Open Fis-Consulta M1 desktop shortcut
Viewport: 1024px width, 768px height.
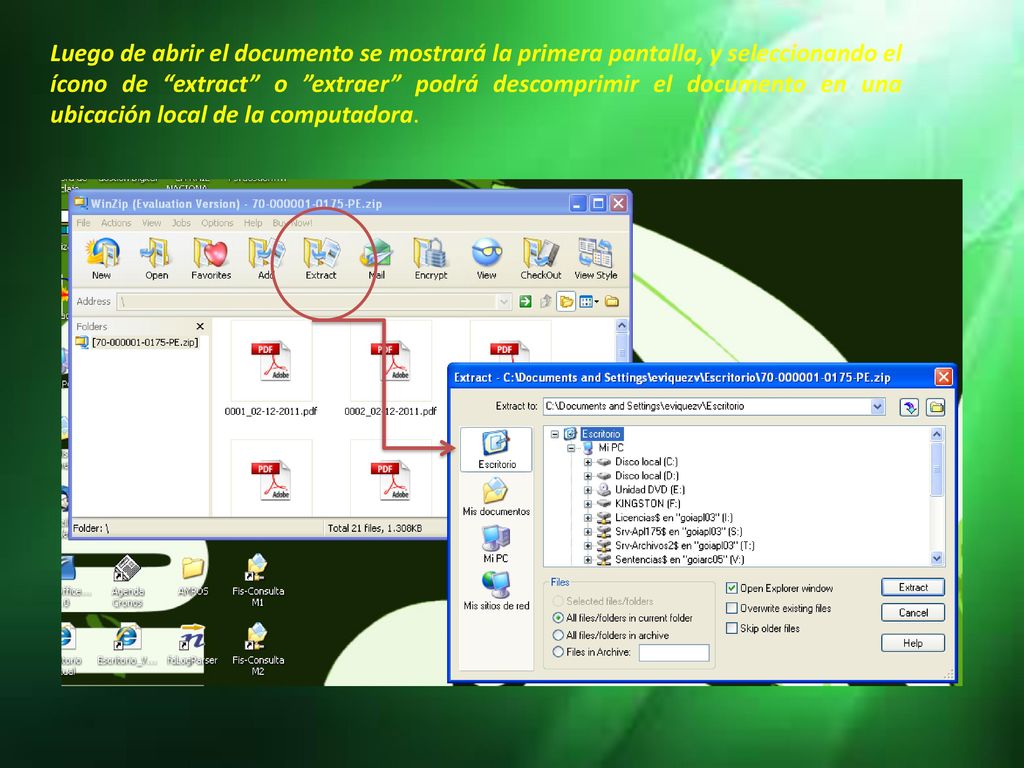(x=258, y=581)
